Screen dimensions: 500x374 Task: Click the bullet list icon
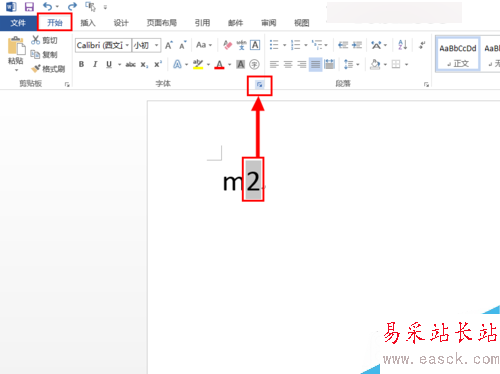(x=274, y=45)
